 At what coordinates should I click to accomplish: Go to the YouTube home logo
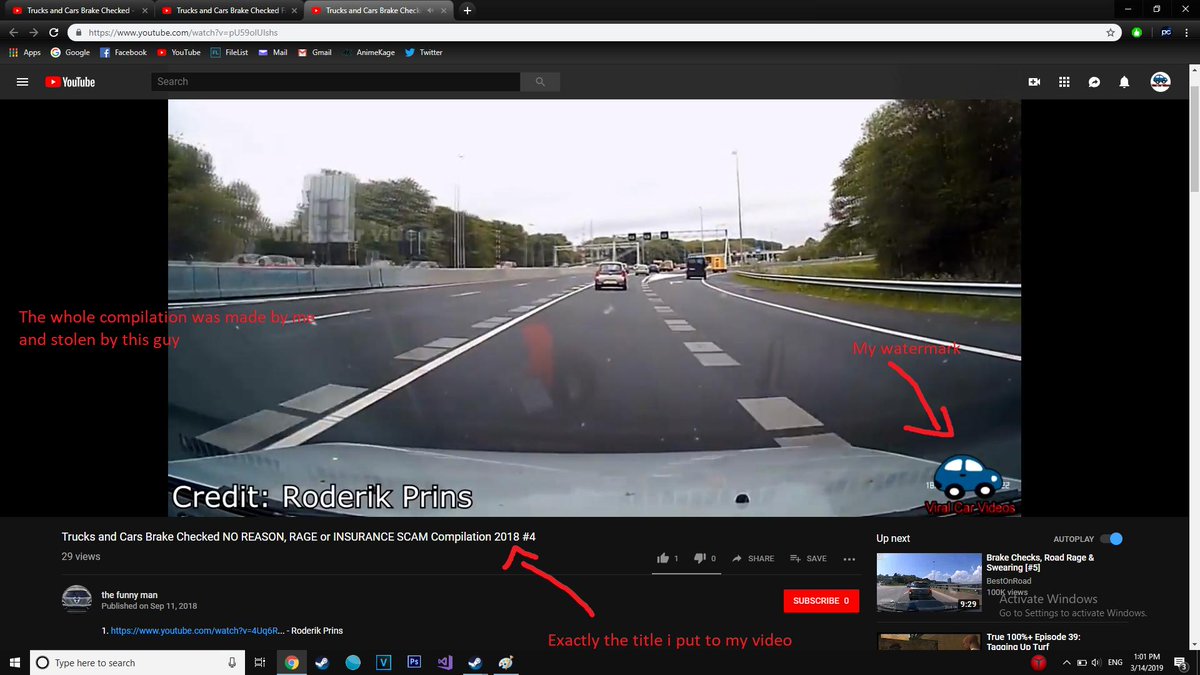pyautogui.click(x=69, y=82)
